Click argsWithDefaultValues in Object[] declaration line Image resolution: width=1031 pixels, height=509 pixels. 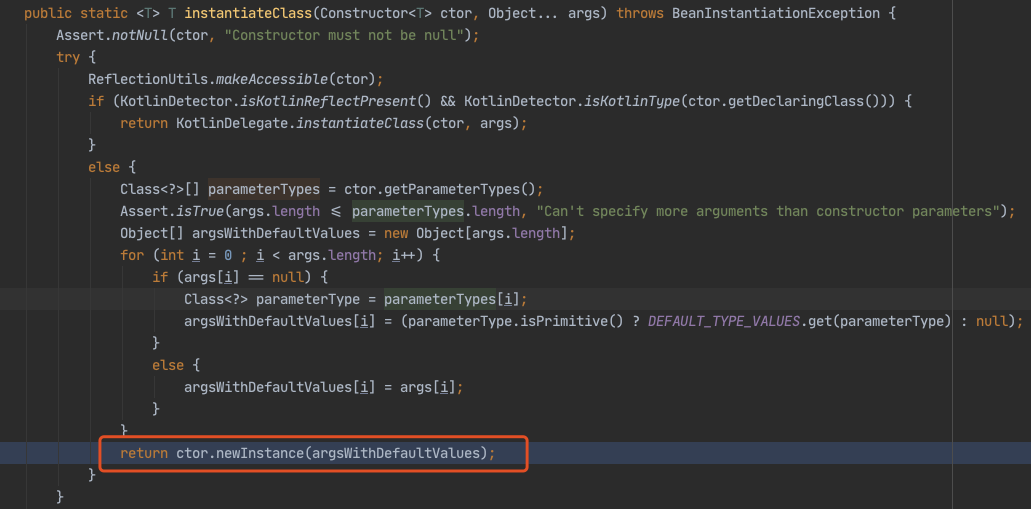pos(276,234)
